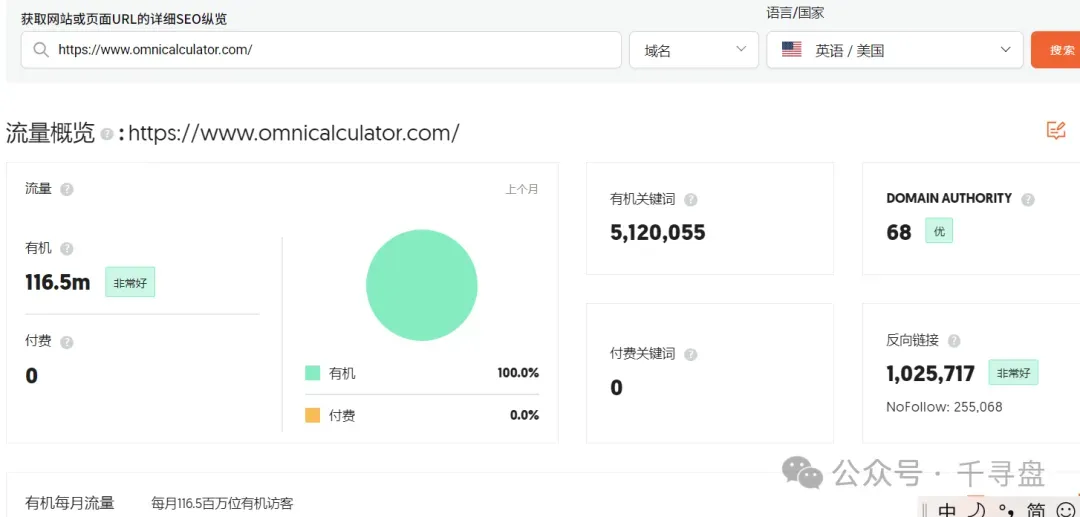This screenshot has width=1080, height=517.
Task: Click the 有机每月流量 heading
Action: tap(70, 503)
